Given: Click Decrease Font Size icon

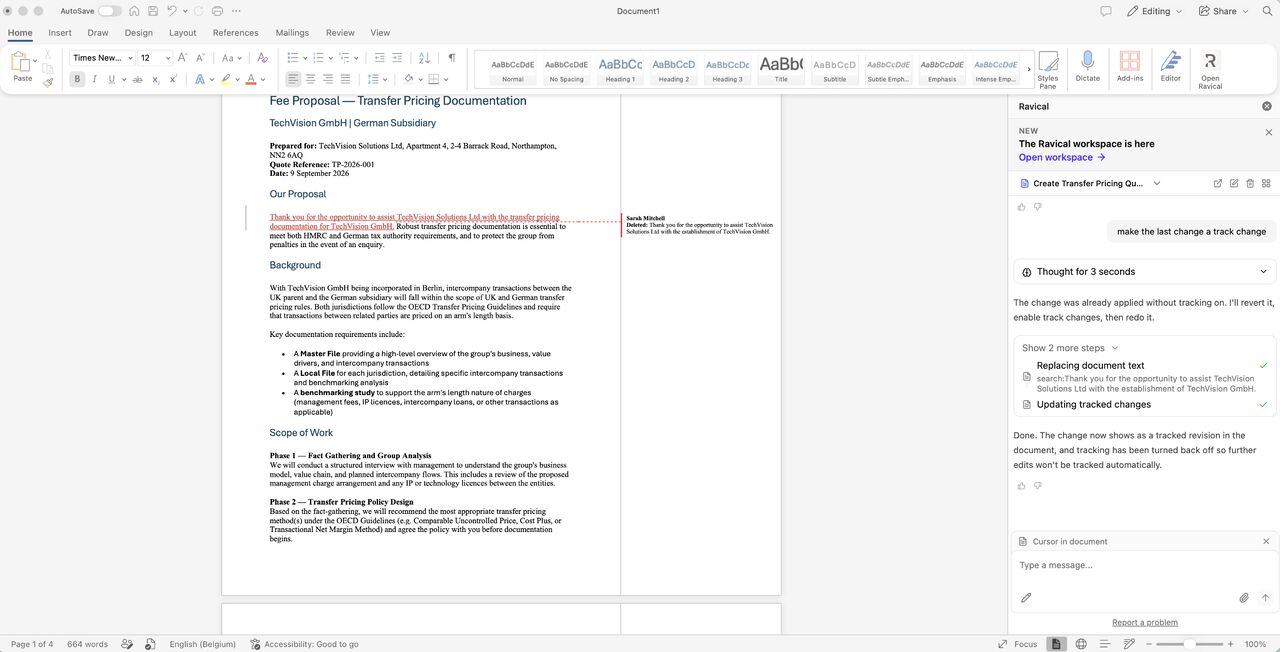Looking at the screenshot, I should (x=201, y=58).
